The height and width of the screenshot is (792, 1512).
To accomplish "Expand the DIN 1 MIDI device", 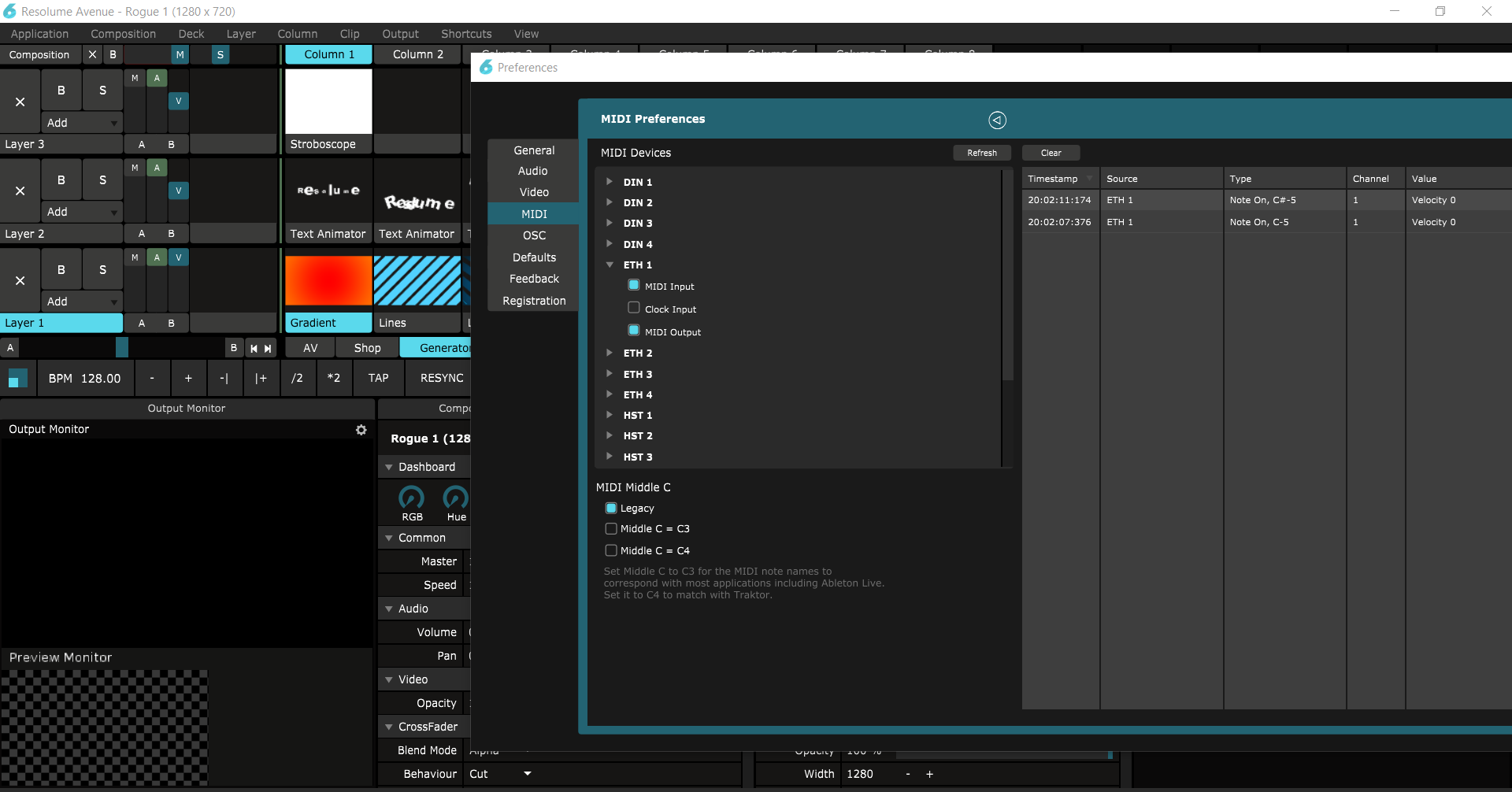I will coord(610,182).
